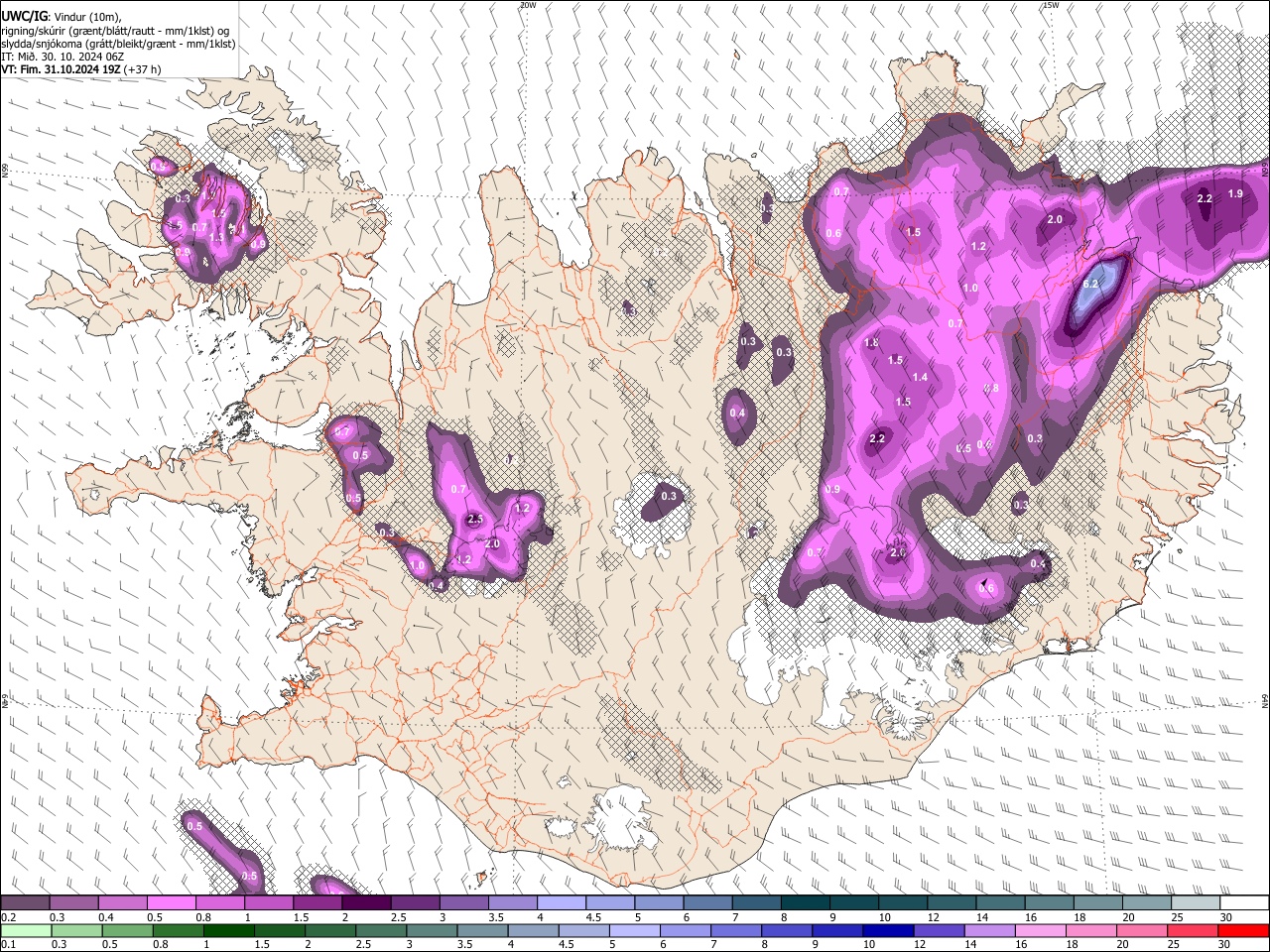Pick deep blue rain swatch between 10 and 12
The image size is (1270, 952).
point(887,930)
